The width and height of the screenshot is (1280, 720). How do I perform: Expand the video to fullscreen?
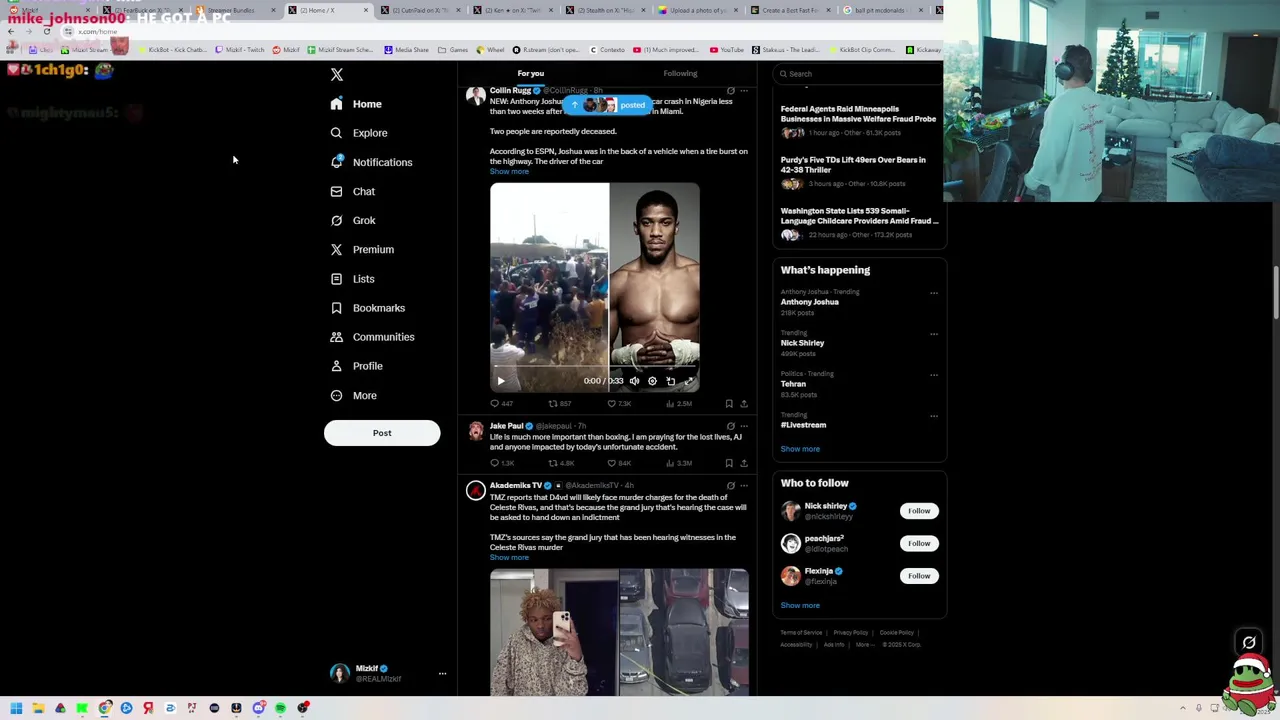coord(689,381)
